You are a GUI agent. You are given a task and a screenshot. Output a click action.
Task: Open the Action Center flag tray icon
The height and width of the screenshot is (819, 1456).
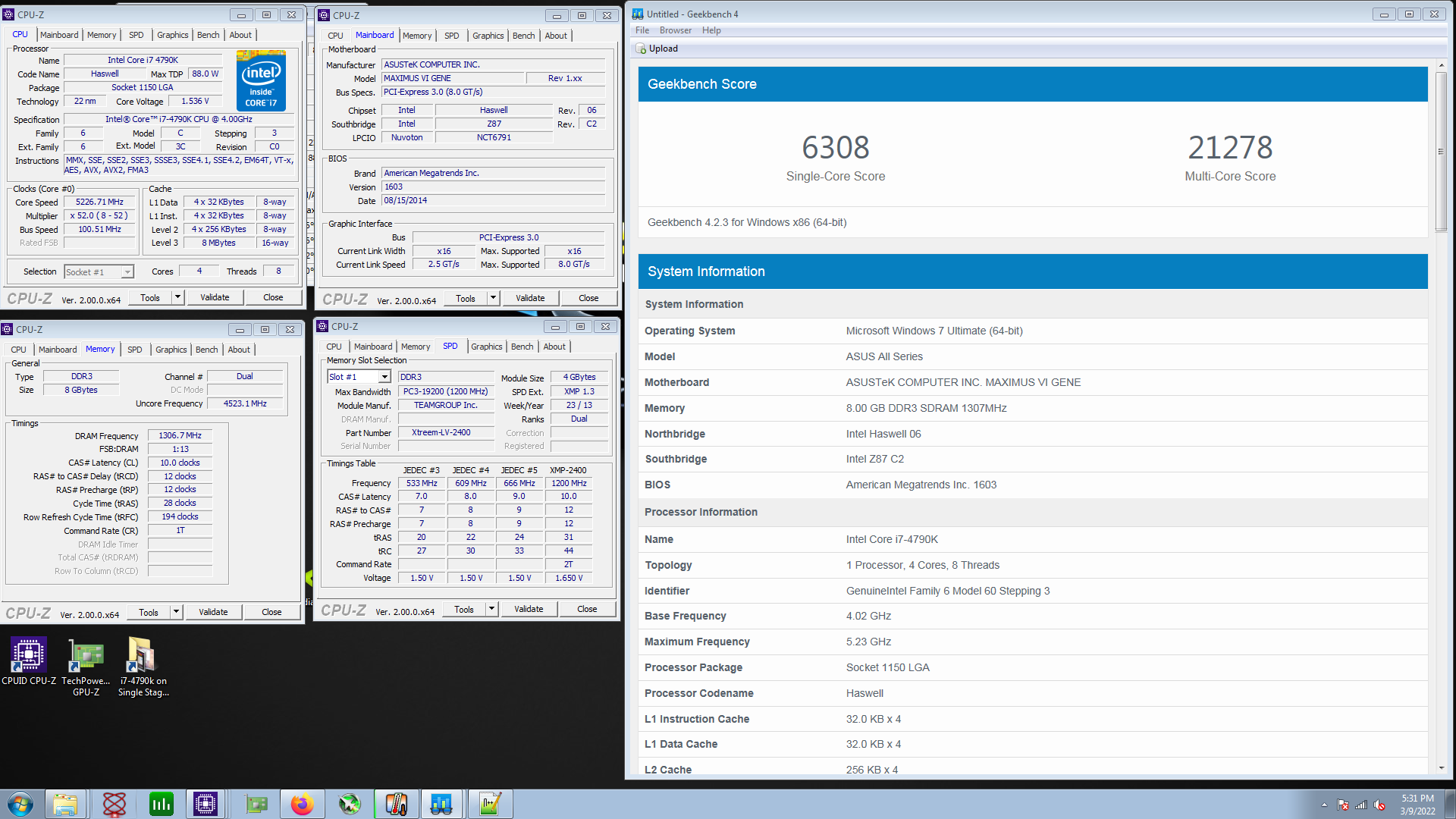point(1343,805)
